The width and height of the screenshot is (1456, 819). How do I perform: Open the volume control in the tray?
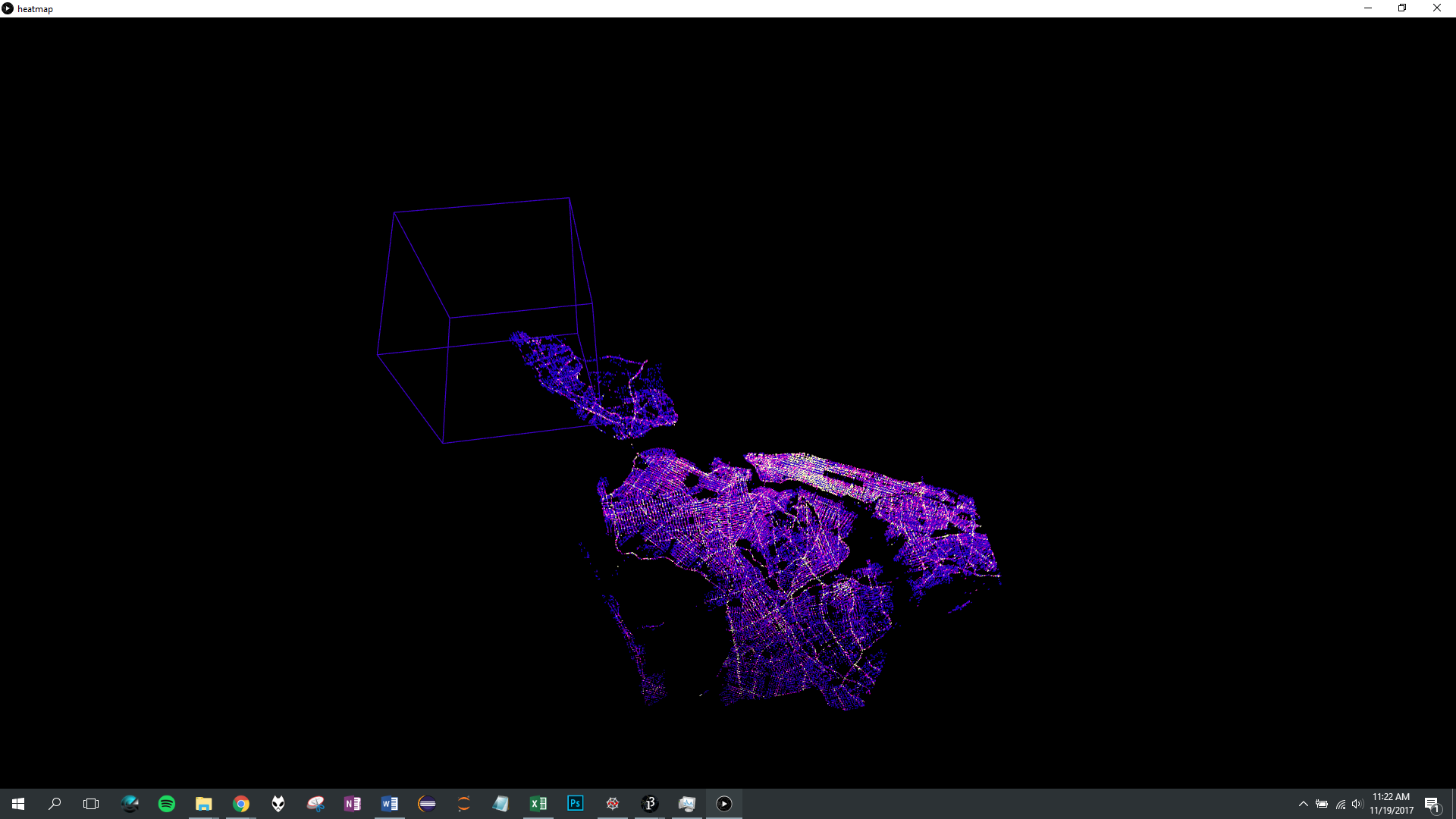click(1357, 804)
